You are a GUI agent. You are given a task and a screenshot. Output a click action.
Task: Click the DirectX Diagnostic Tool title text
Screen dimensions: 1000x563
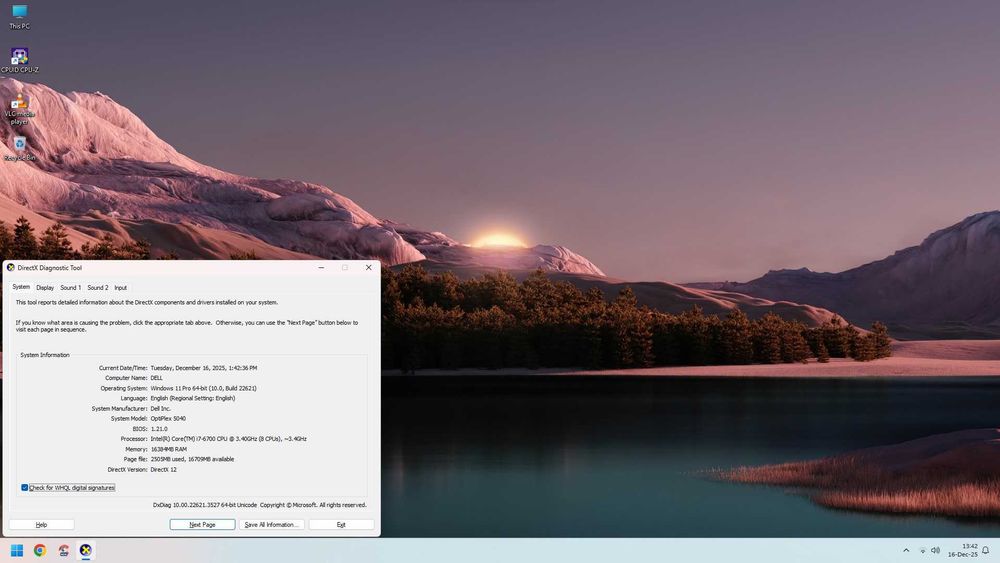coord(50,268)
